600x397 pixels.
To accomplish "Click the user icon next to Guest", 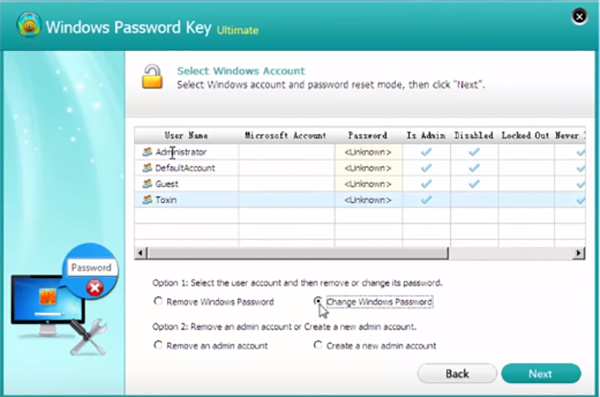I will pos(147,184).
